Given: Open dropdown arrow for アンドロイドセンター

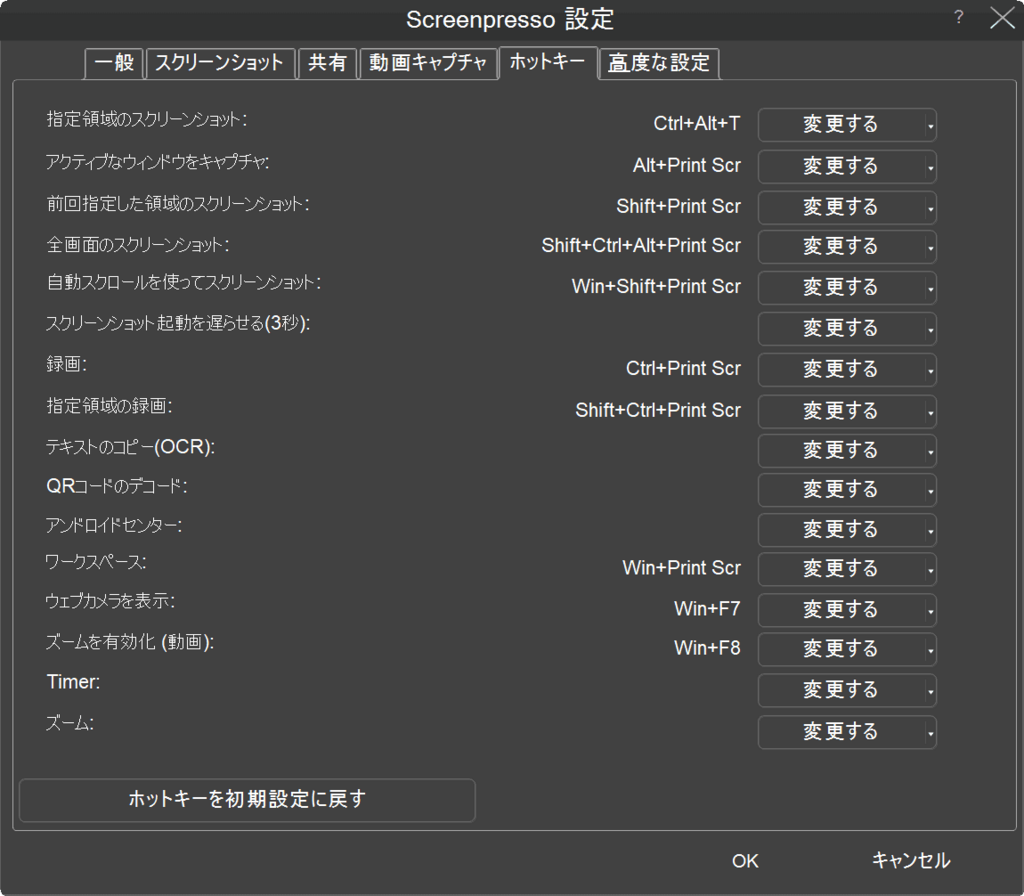Looking at the screenshot, I should click(x=931, y=531).
